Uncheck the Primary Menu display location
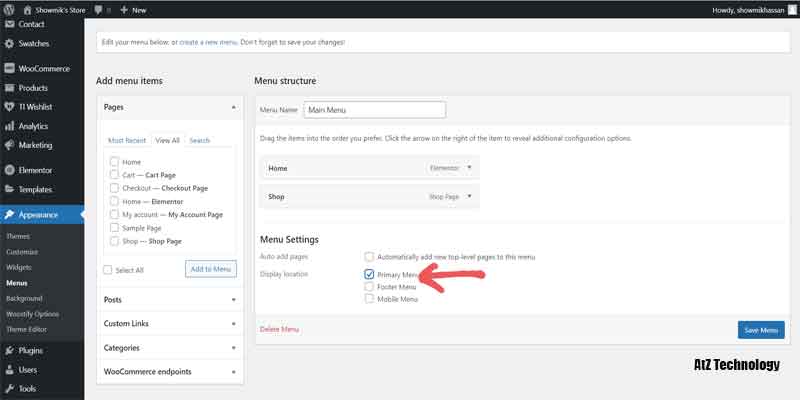Screen dimensions: 800x400 [370, 273]
